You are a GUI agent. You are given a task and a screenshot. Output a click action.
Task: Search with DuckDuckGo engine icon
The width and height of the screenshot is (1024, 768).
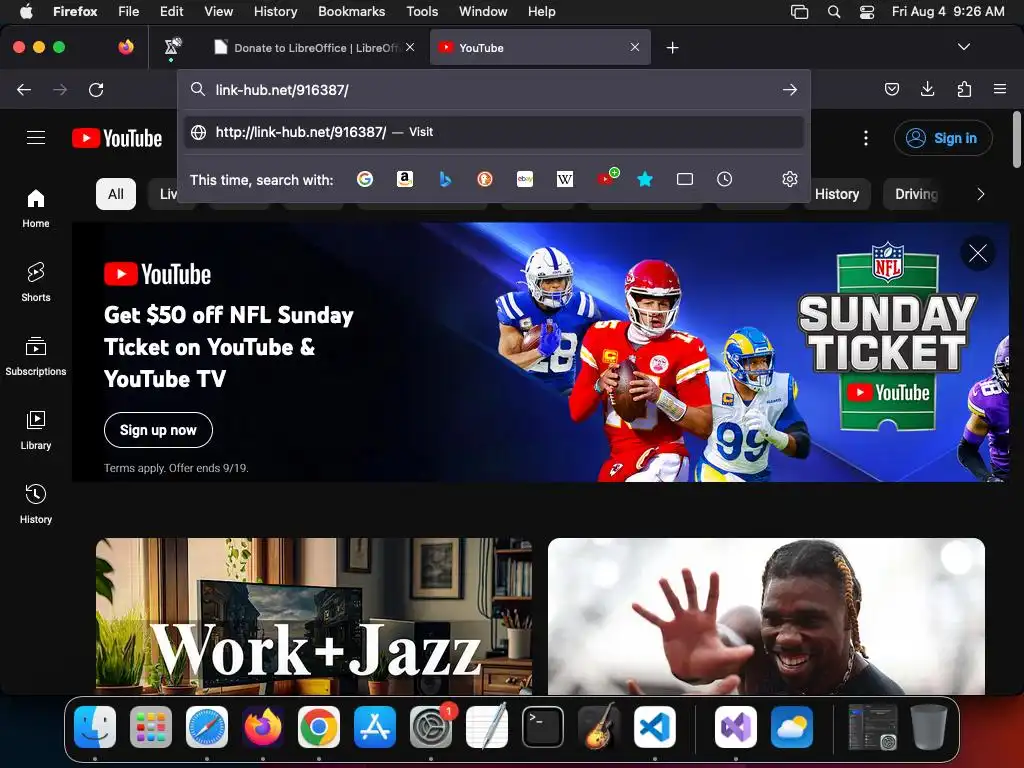pos(485,179)
